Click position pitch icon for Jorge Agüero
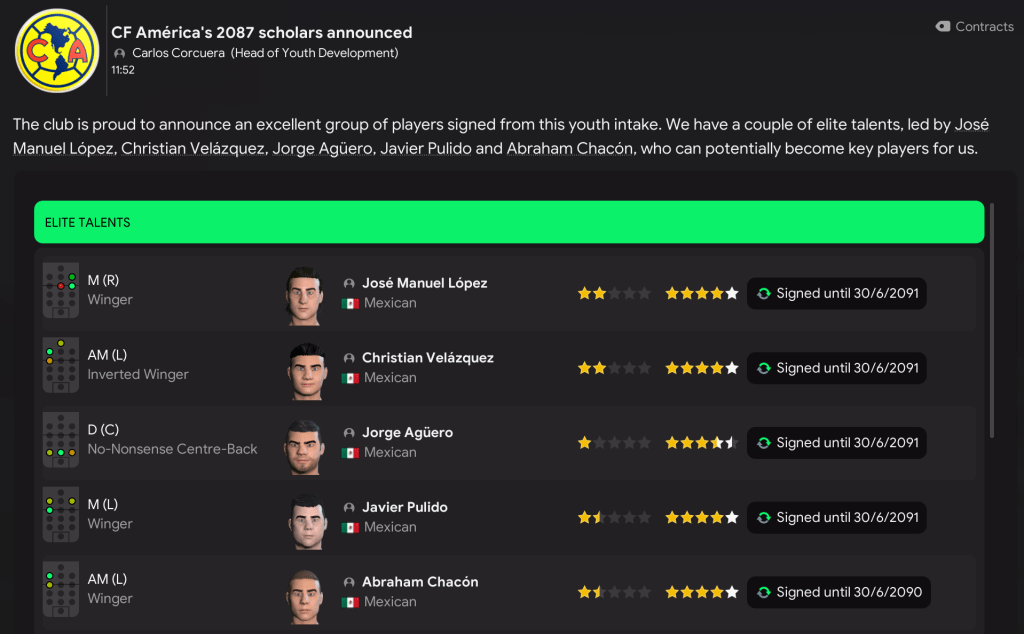 [61, 441]
